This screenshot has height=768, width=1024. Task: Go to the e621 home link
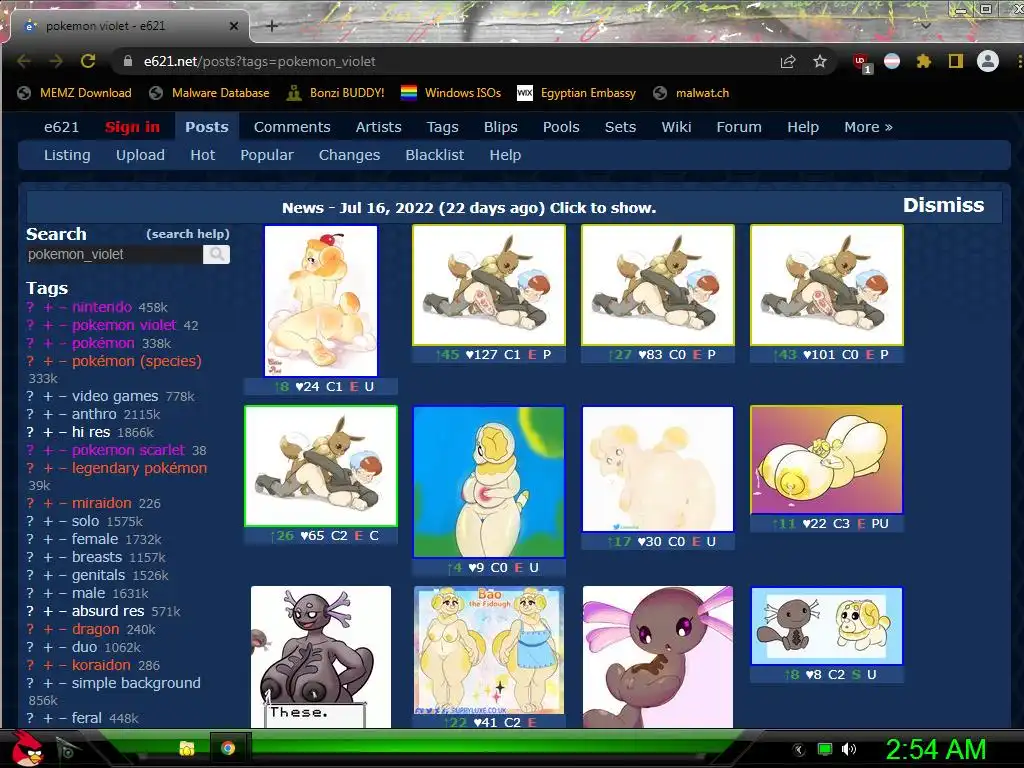coord(61,127)
